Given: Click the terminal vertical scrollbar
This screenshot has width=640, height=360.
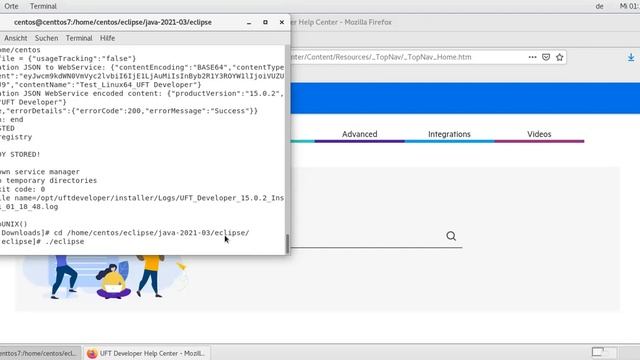Looking at the screenshot, I should (287, 243).
